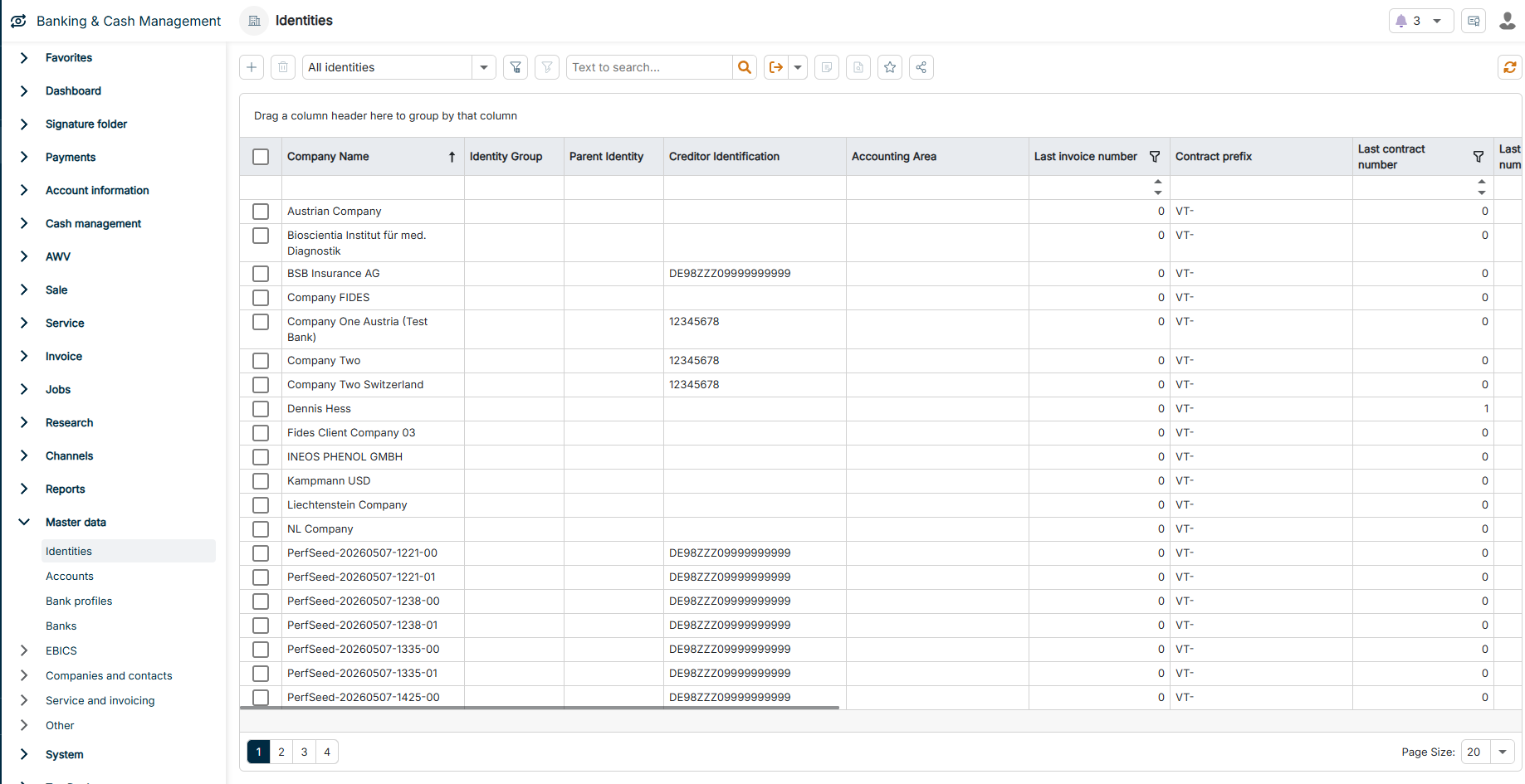Click the orange refresh icon

coord(1510,67)
